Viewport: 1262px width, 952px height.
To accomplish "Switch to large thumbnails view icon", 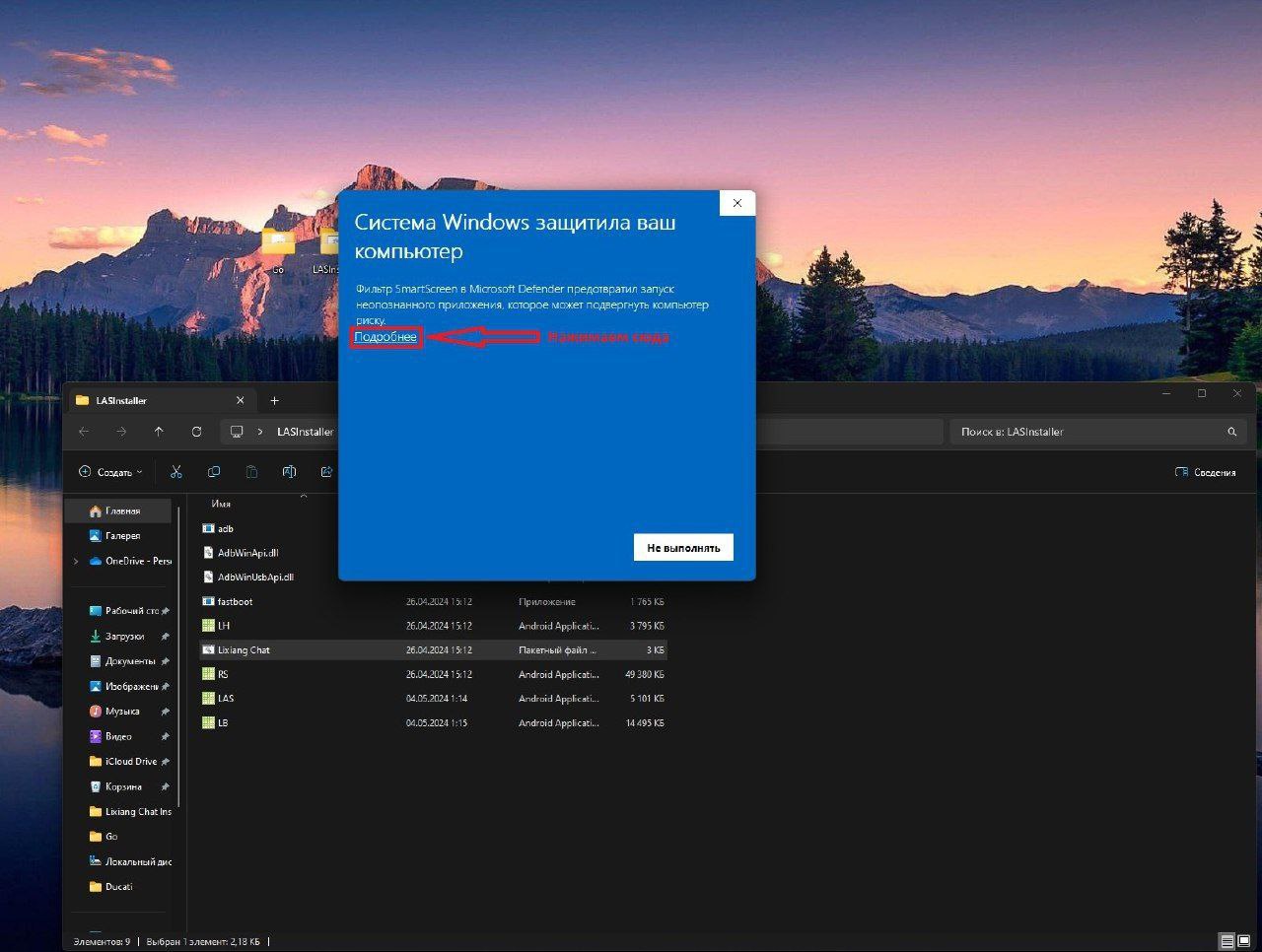I will click(1245, 941).
